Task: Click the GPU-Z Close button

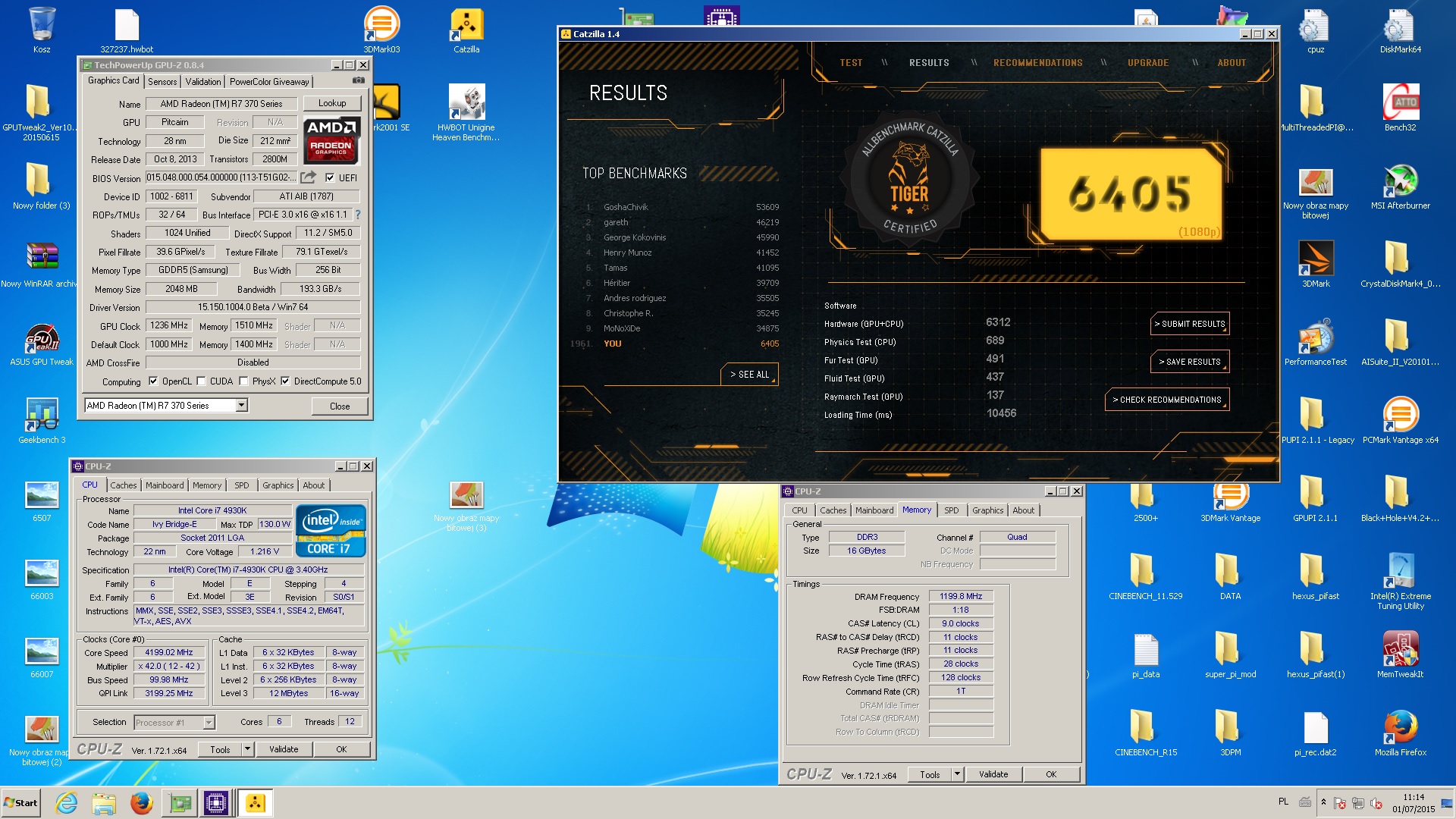Action: (340, 406)
